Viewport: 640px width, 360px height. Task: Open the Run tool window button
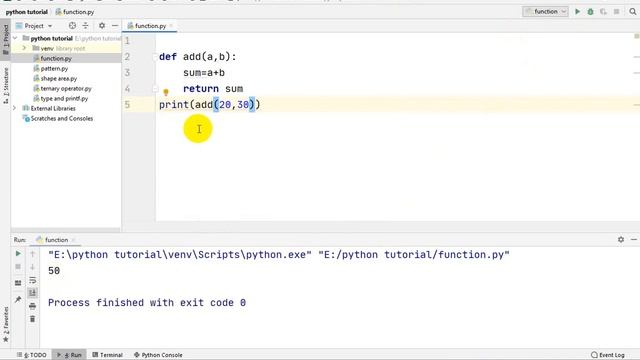[69, 355]
